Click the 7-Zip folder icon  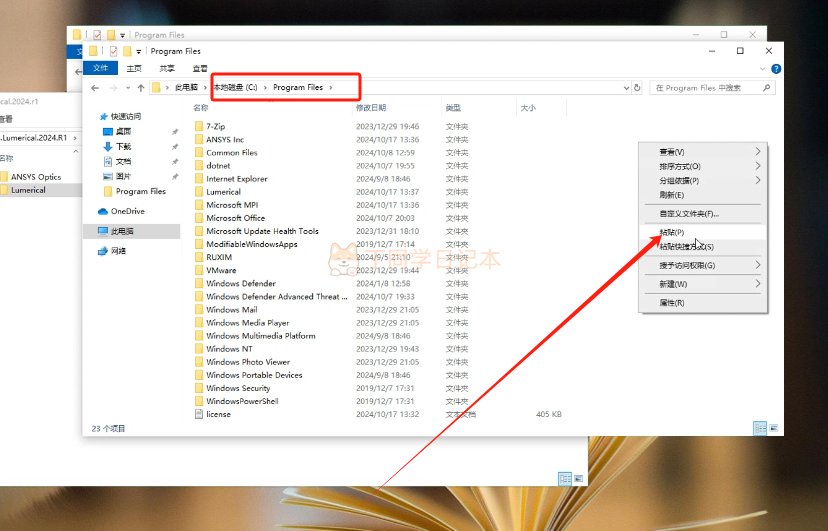(199, 127)
